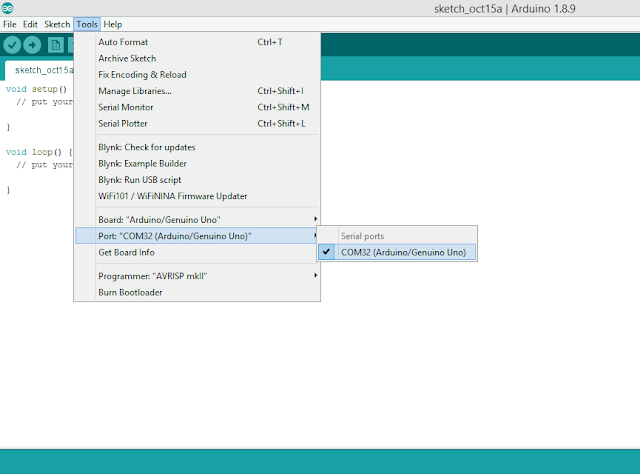Image resolution: width=640 pixels, height=474 pixels.
Task: Choose Fix Encoding & Reload
Action: click(x=197, y=75)
